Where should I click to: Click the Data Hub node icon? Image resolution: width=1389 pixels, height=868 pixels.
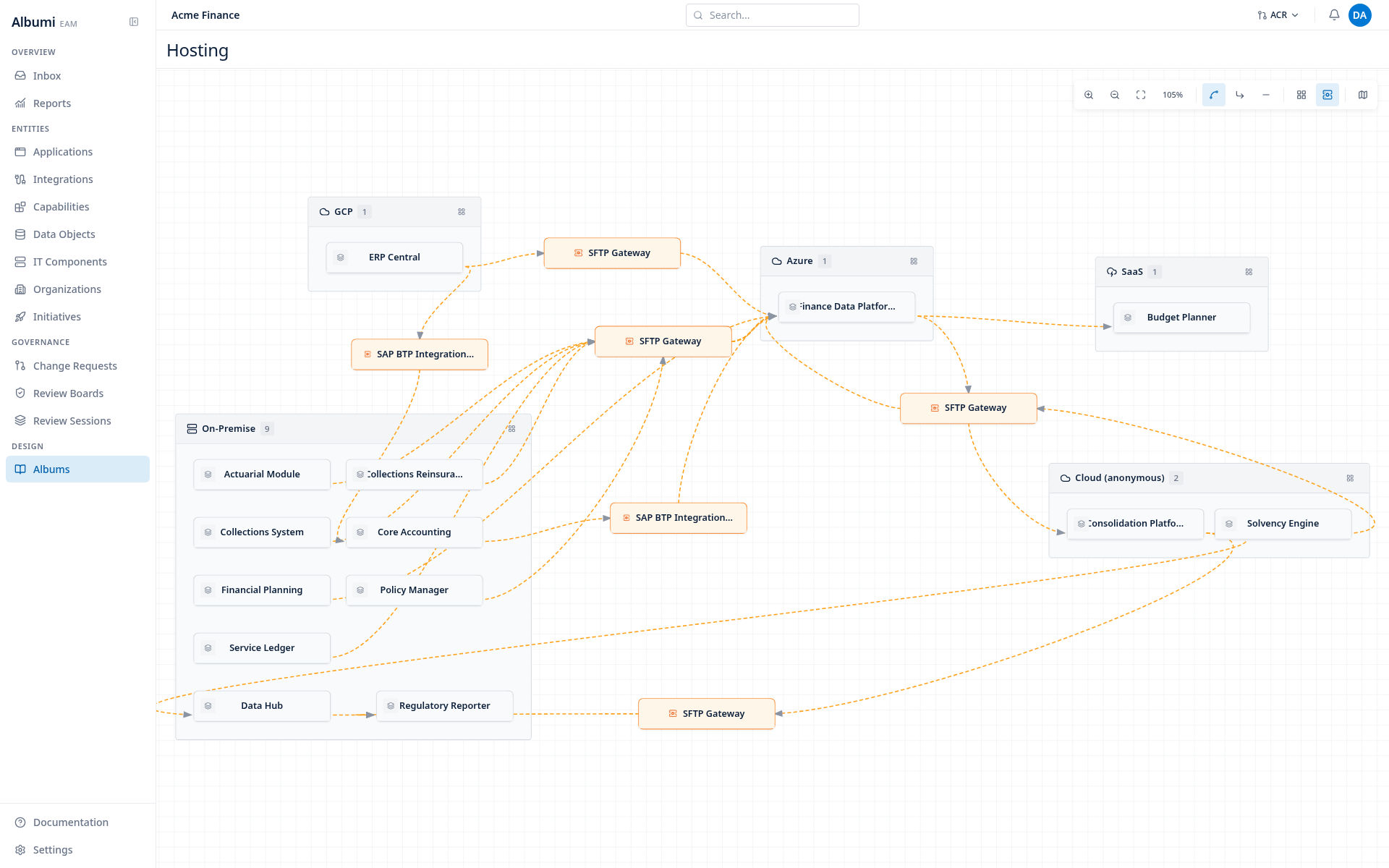pos(208,706)
